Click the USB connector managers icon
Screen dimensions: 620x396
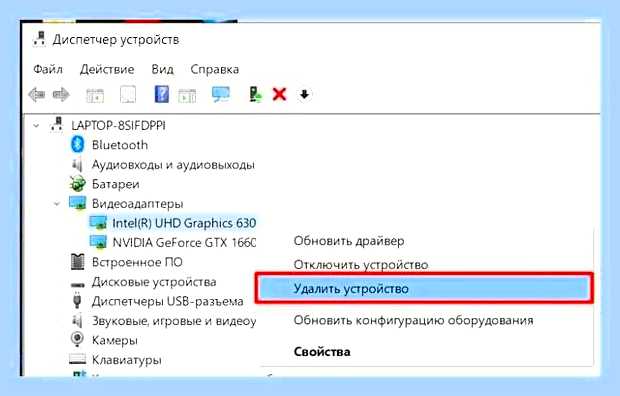pos(78,301)
